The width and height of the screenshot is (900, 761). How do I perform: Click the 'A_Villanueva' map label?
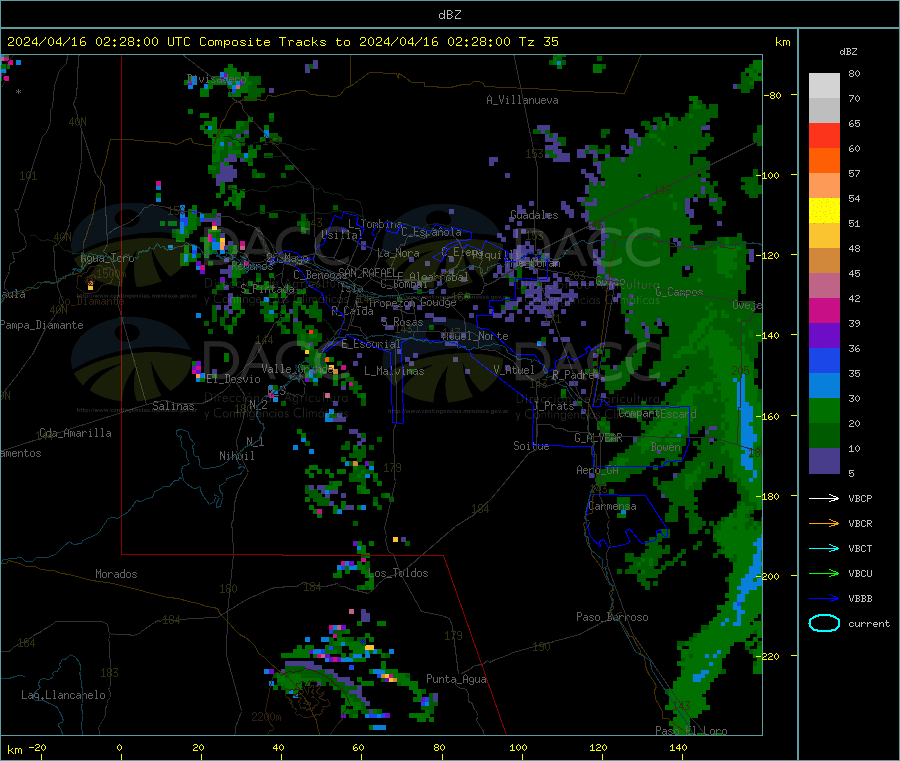(x=522, y=100)
